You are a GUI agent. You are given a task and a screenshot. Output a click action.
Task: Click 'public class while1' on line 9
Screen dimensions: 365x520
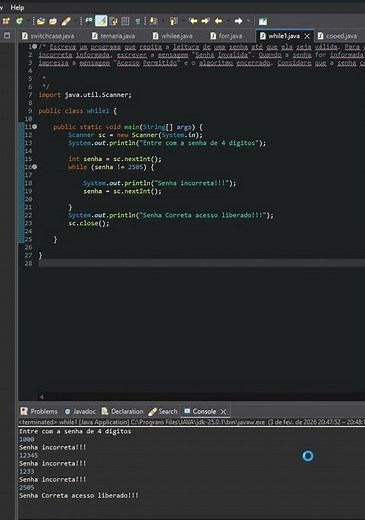coord(74,111)
